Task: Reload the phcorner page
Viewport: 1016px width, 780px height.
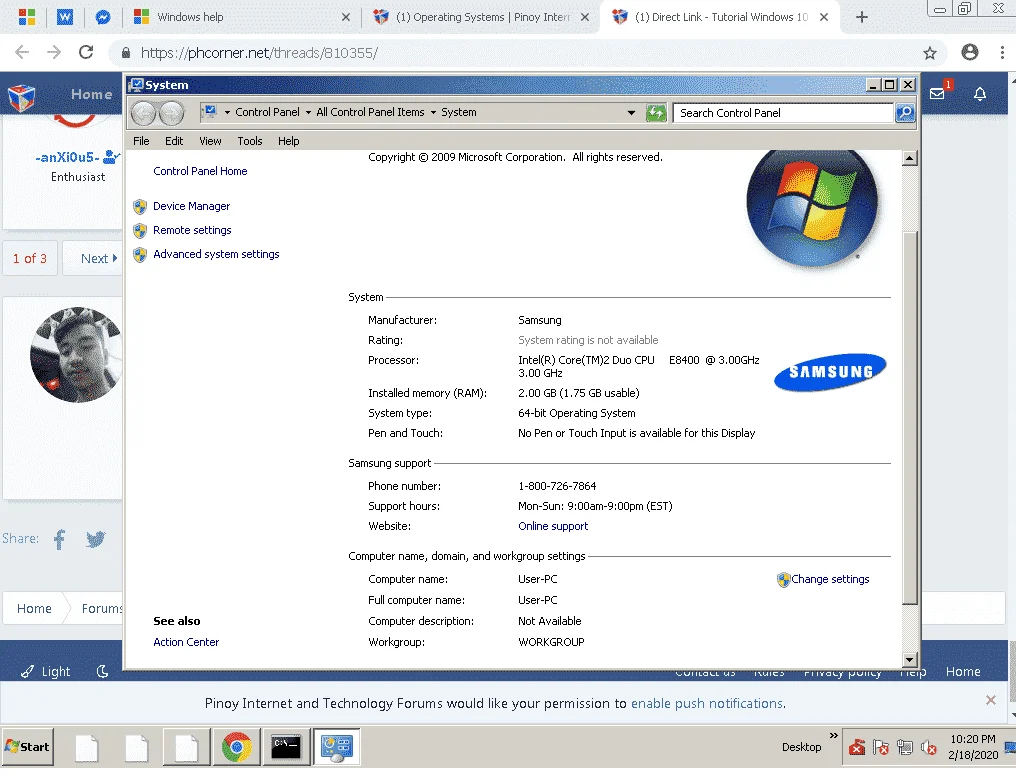Action: [86, 52]
